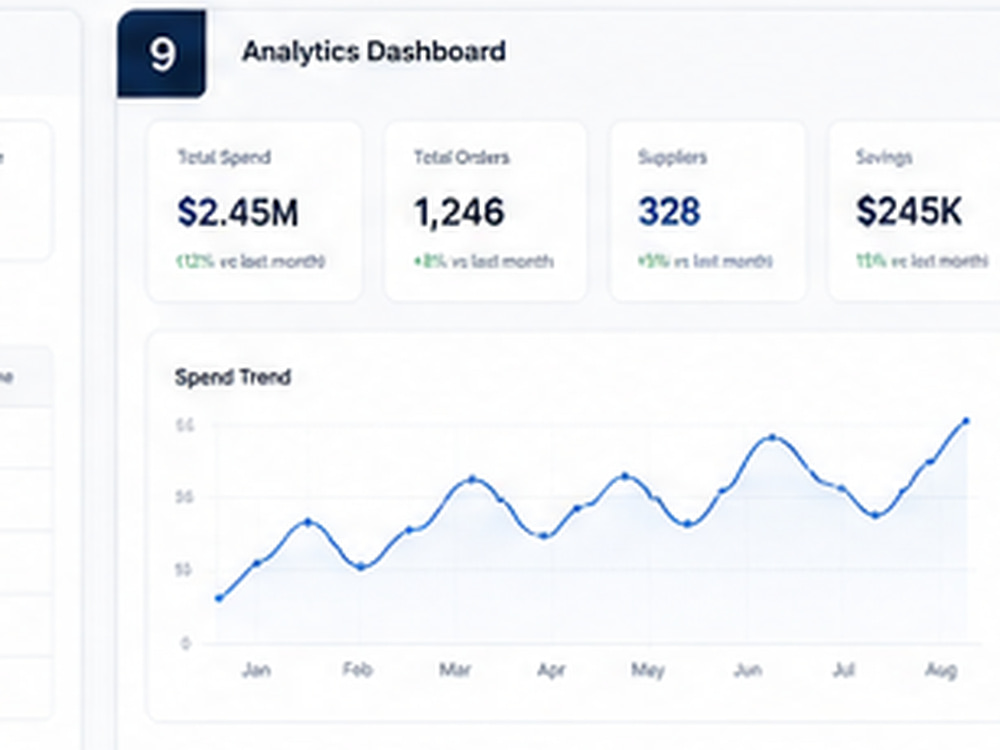Select the first data point of the trend line
The height and width of the screenshot is (750, 1000).
click(x=219, y=598)
